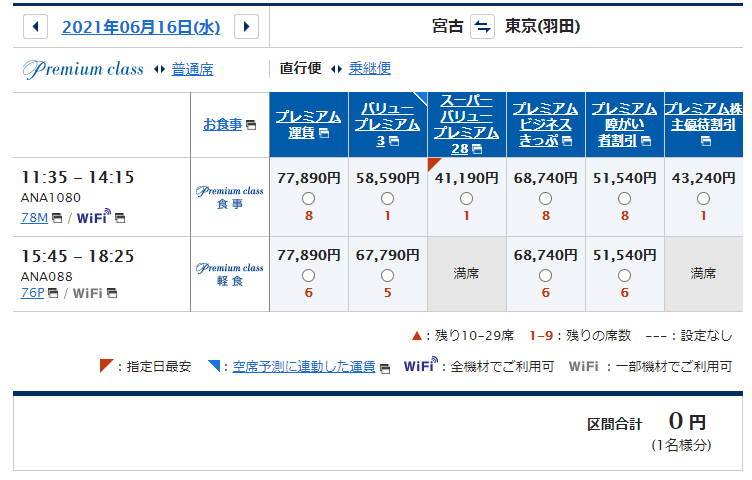Go to next day with right arrow

[247, 26]
